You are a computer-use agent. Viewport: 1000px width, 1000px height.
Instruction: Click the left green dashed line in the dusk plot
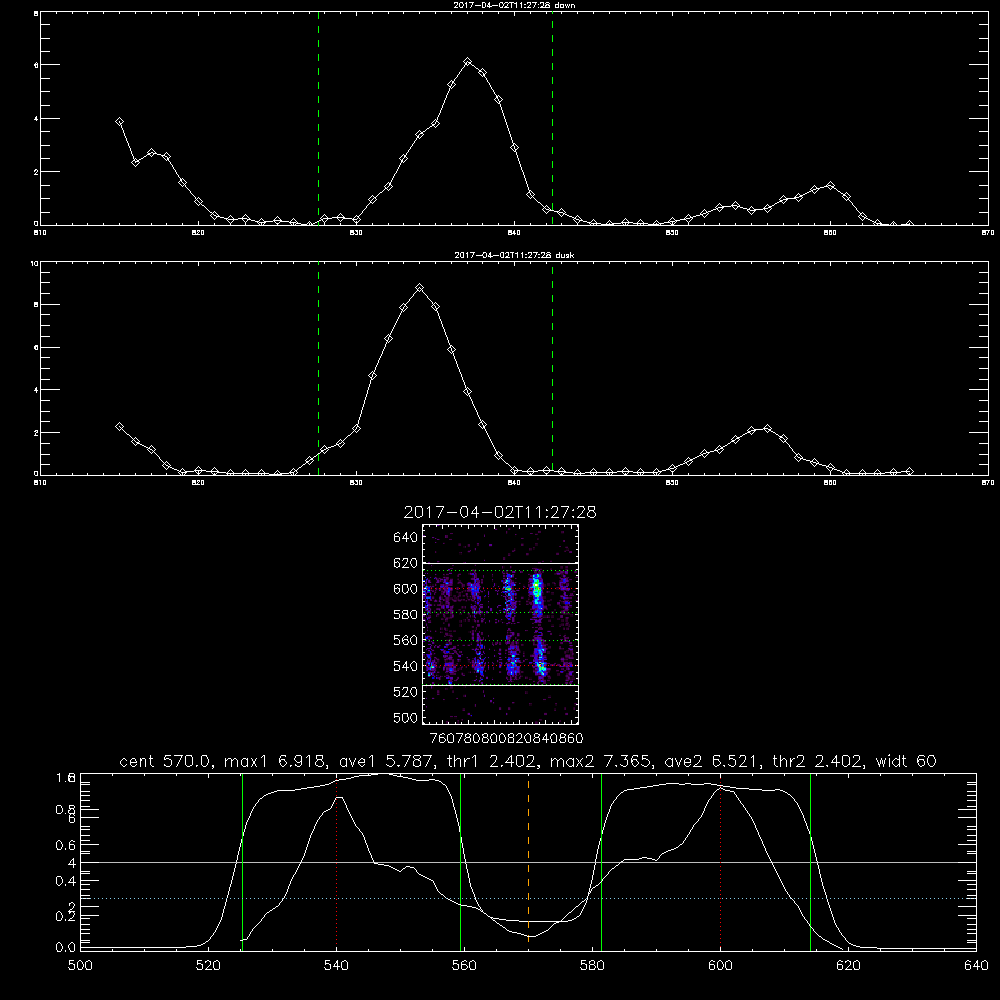click(x=318, y=368)
